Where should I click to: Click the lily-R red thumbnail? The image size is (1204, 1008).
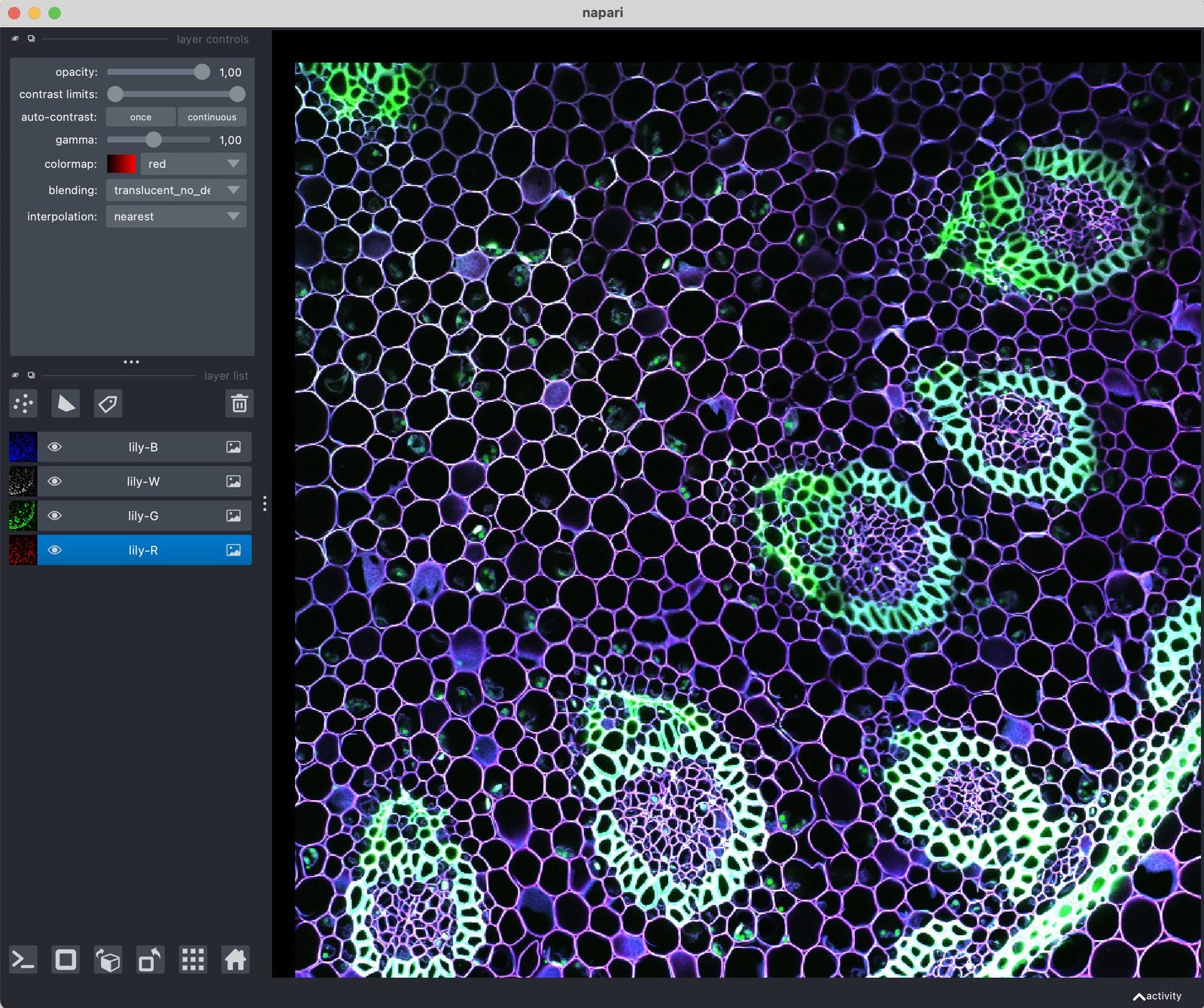[x=23, y=550]
